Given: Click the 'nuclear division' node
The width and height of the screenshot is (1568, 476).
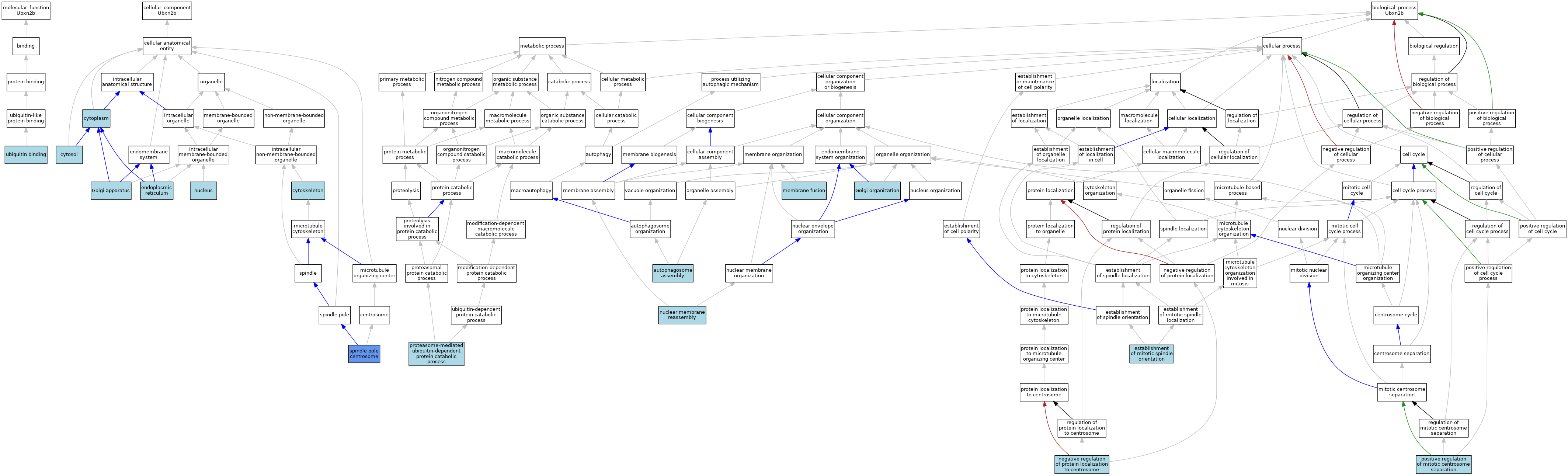Looking at the screenshot, I should [1298, 229].
